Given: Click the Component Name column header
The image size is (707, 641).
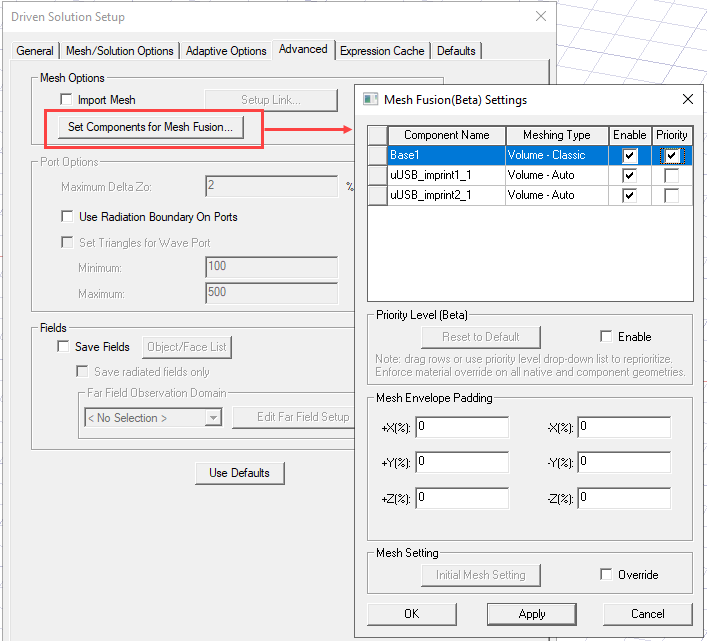Looking at the screenshot, I should [x=446, y=135].
